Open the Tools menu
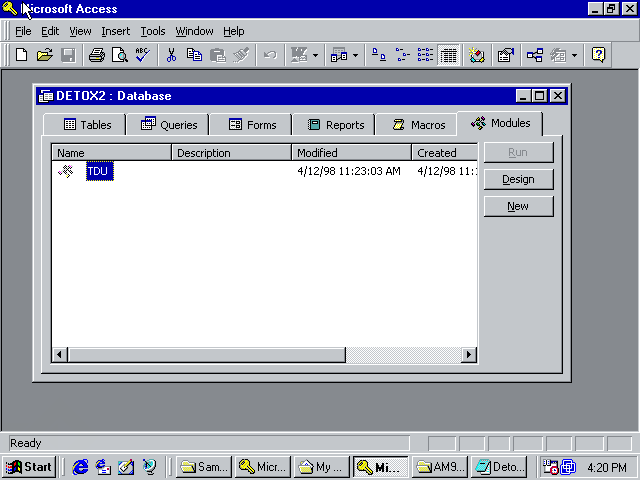 pos(153,31)
